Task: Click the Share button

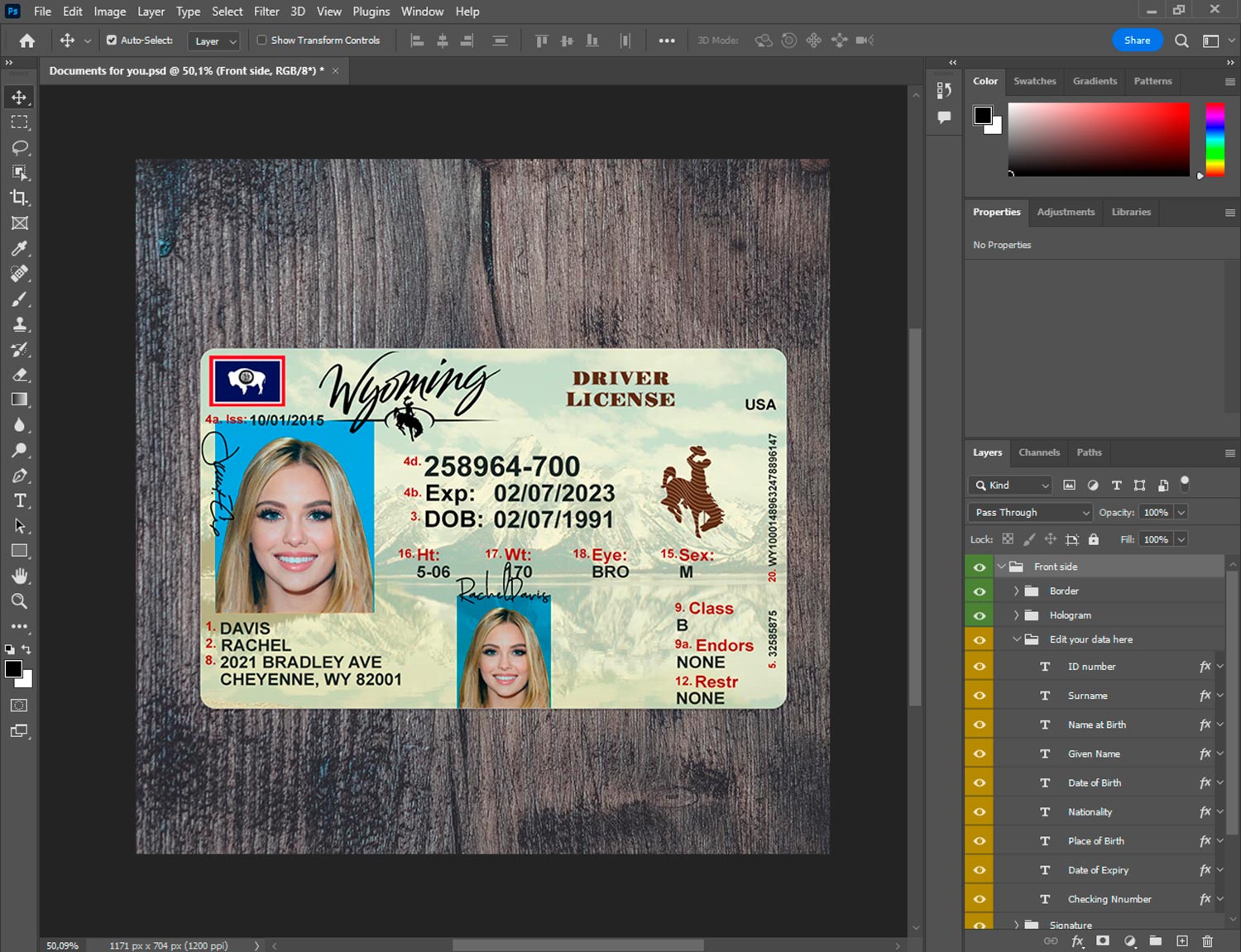Action: click(x=1137, y=40)
